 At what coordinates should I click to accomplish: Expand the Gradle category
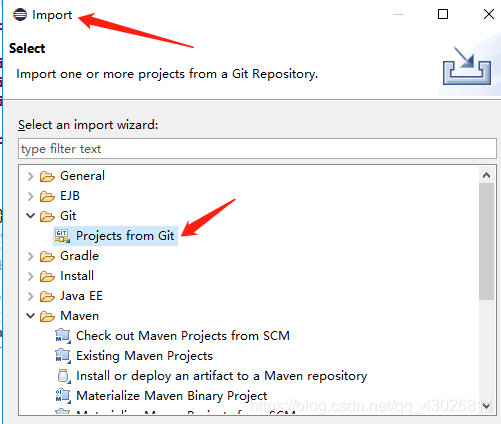[30, 256]
